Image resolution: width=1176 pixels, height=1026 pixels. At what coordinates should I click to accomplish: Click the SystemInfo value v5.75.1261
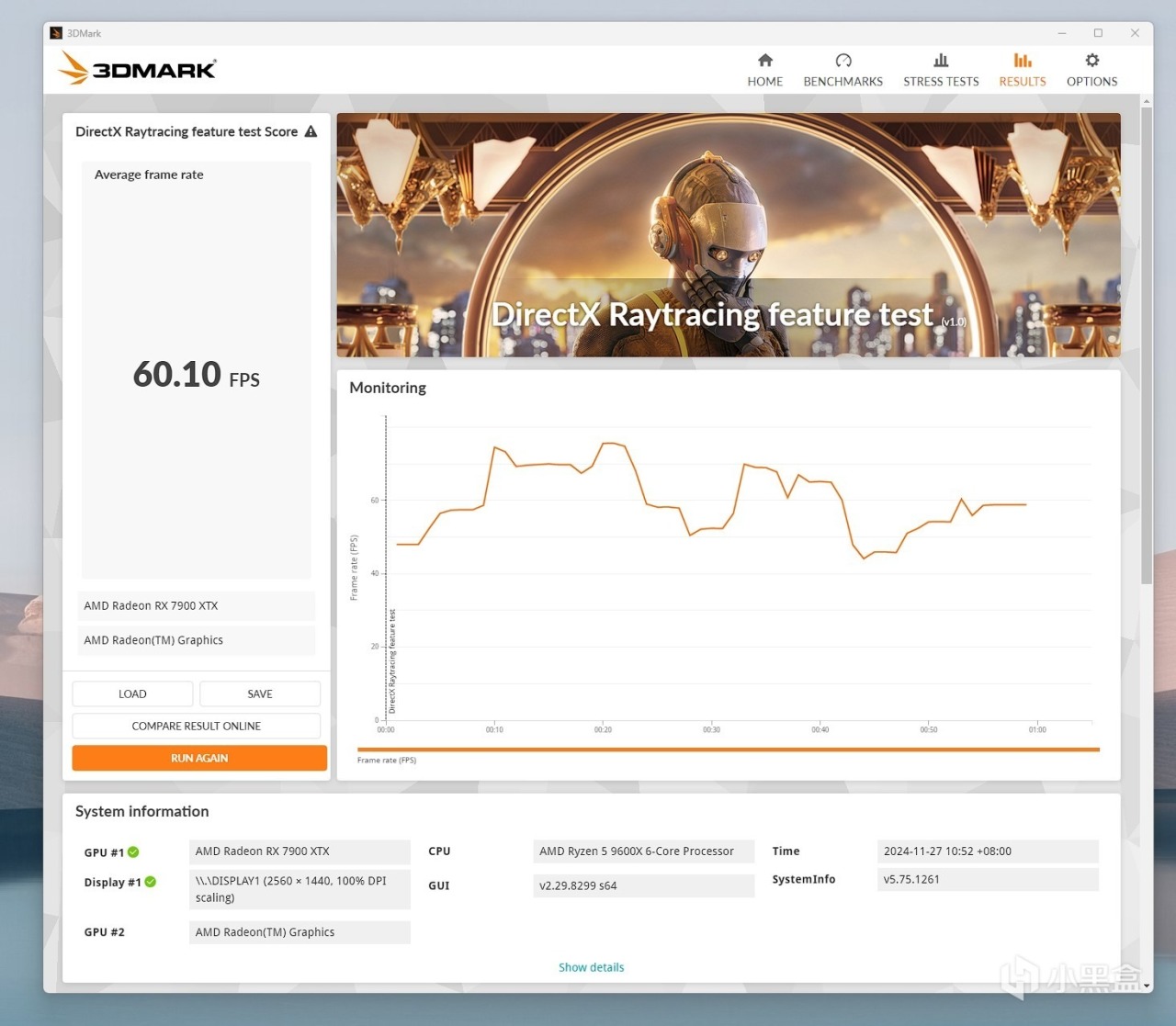click(988, 879)
